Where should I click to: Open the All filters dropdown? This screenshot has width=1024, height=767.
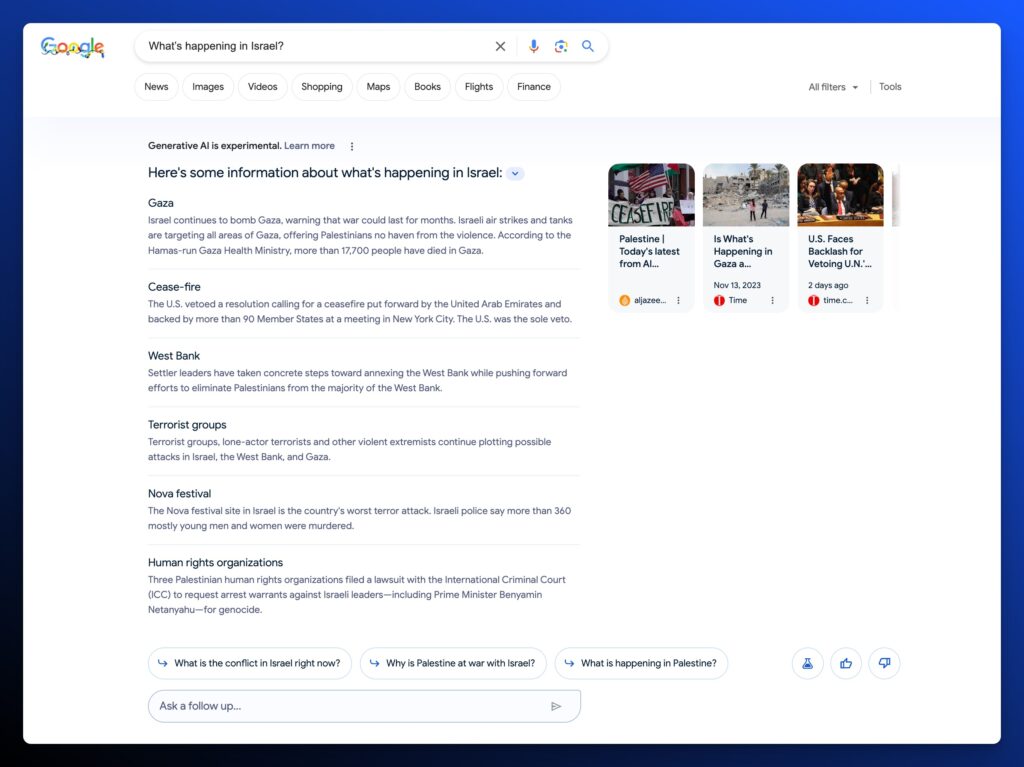pos(833,87)
